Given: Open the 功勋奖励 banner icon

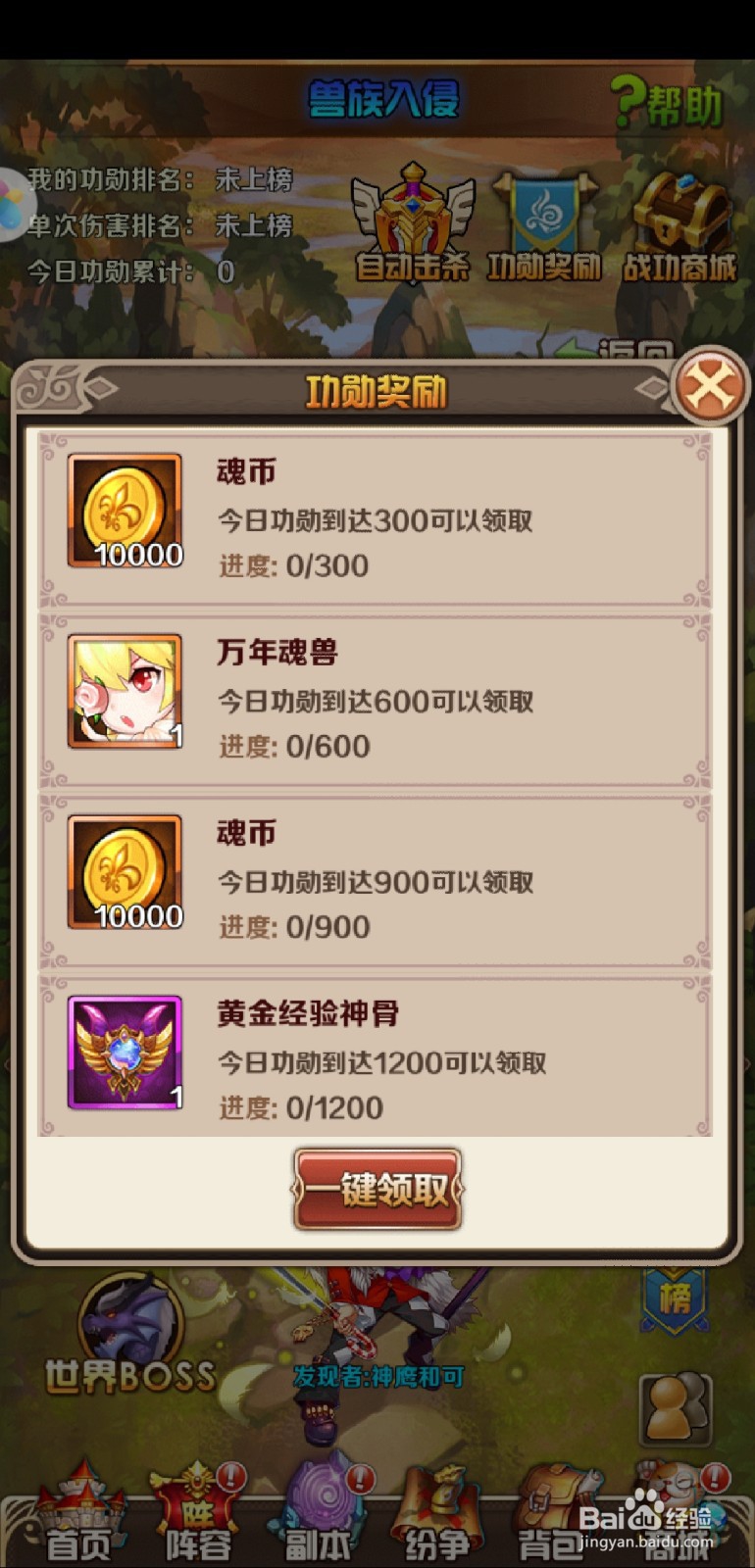Looking at the screenshot, I should (x=544, y=225).
